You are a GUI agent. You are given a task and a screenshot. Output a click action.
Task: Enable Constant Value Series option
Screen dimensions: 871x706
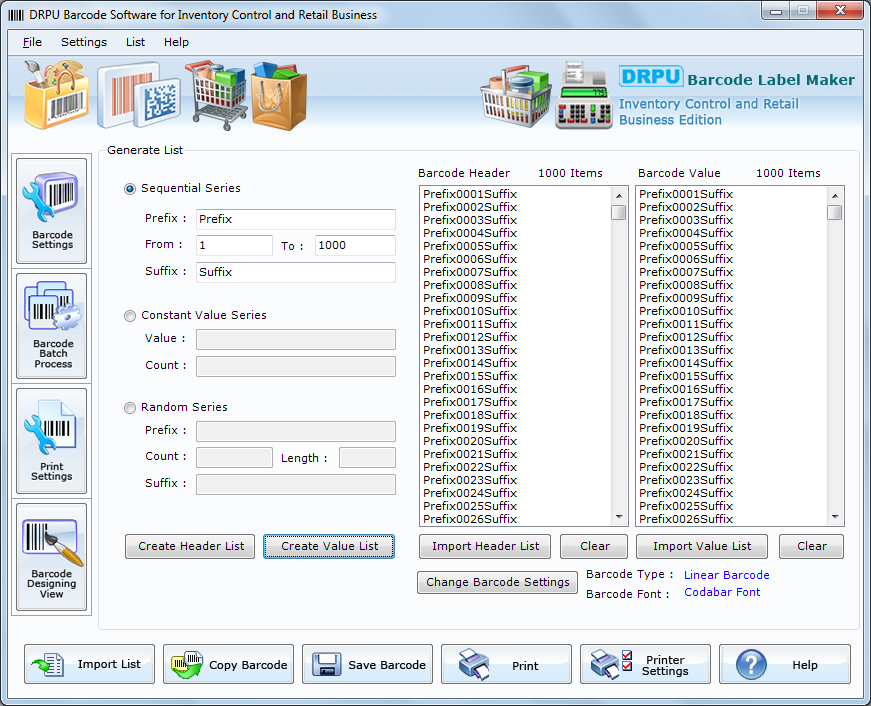coord(129,315)
